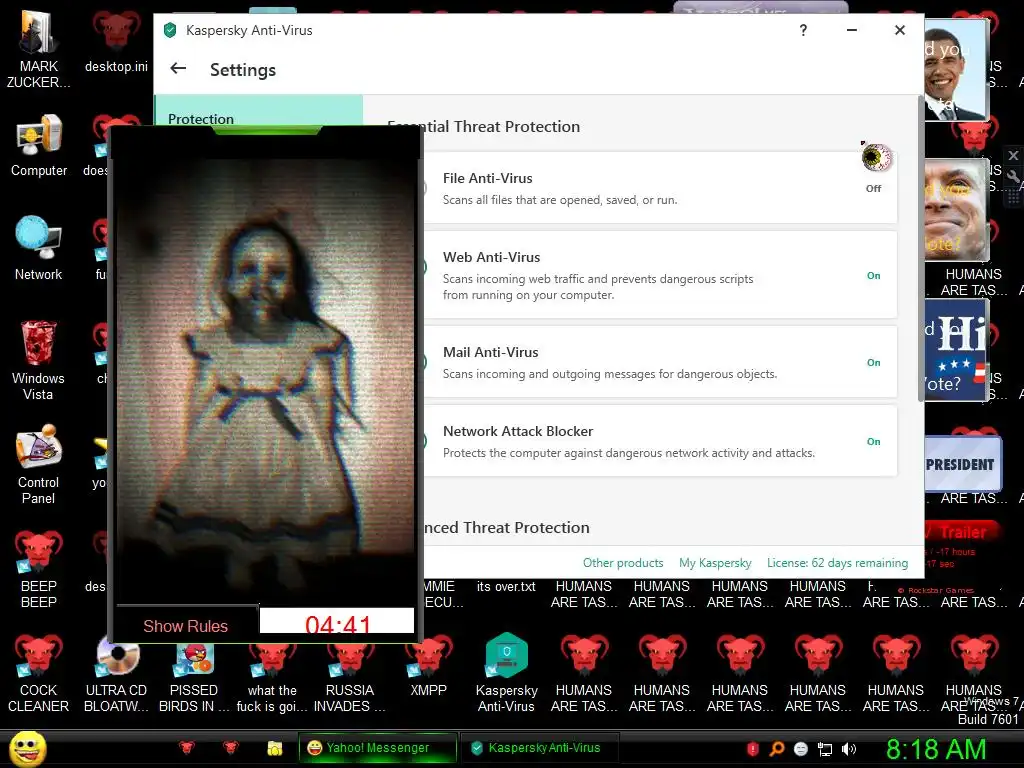This screenshot has width=1024, height=768.
Task: Open the smiley face Start button
Action: 28,748
